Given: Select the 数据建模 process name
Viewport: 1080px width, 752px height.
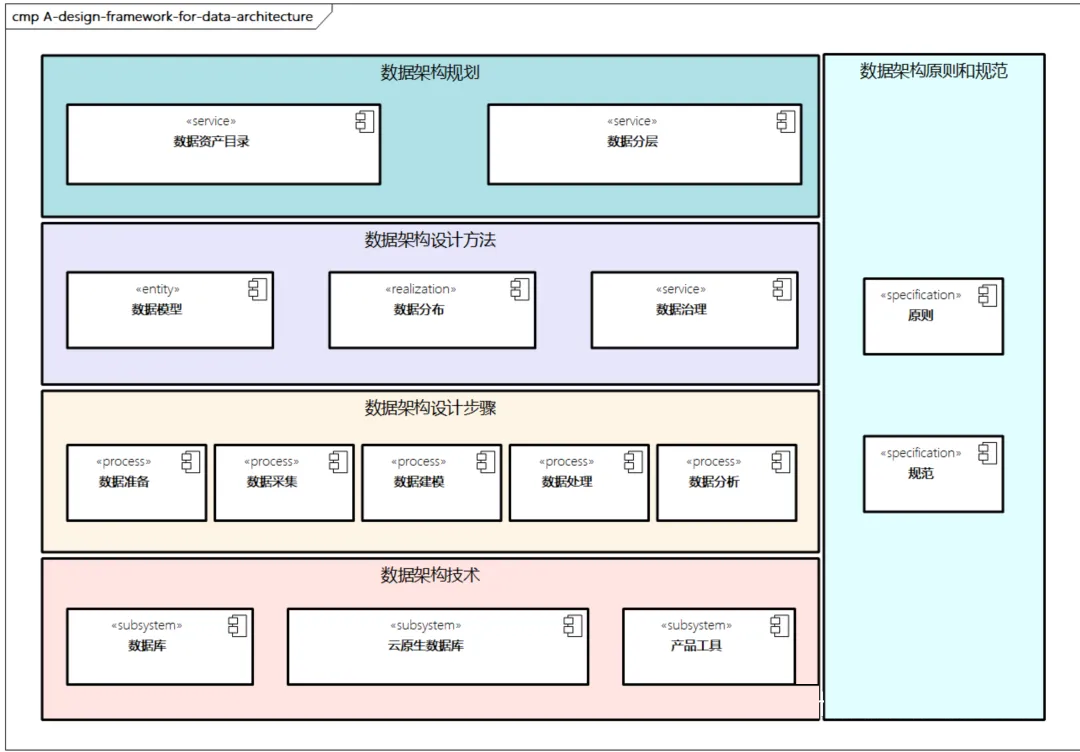Looking at the screenshot, I should (419, 482).
